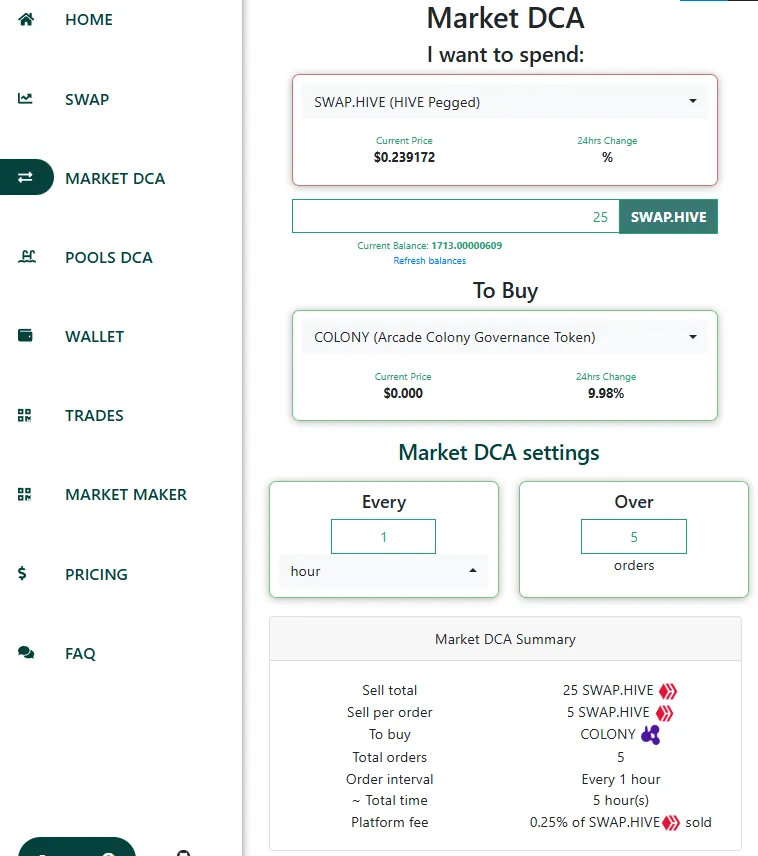Click the 'Platform fee' label

tap(389, 823)
